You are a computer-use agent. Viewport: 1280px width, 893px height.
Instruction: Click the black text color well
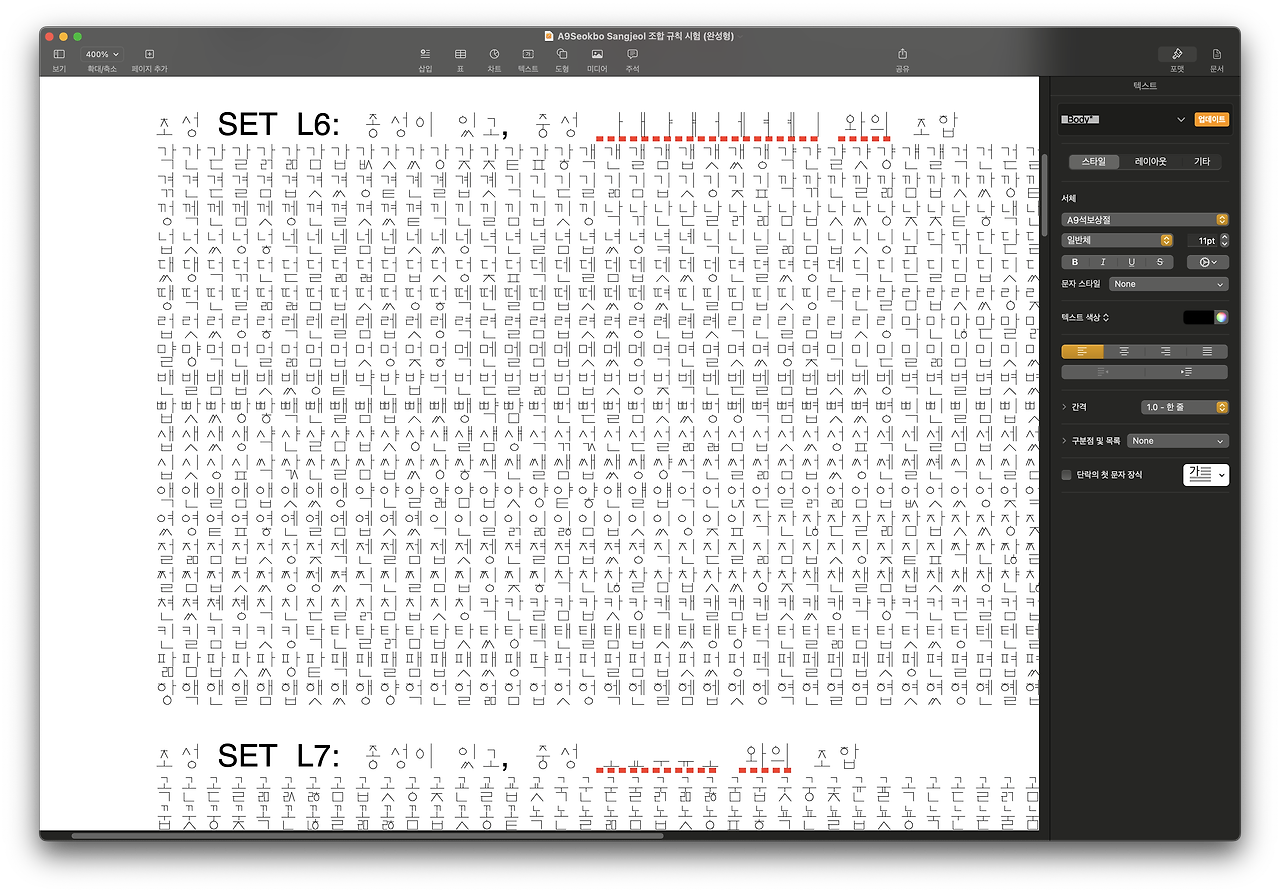[x=1197, y=317]
